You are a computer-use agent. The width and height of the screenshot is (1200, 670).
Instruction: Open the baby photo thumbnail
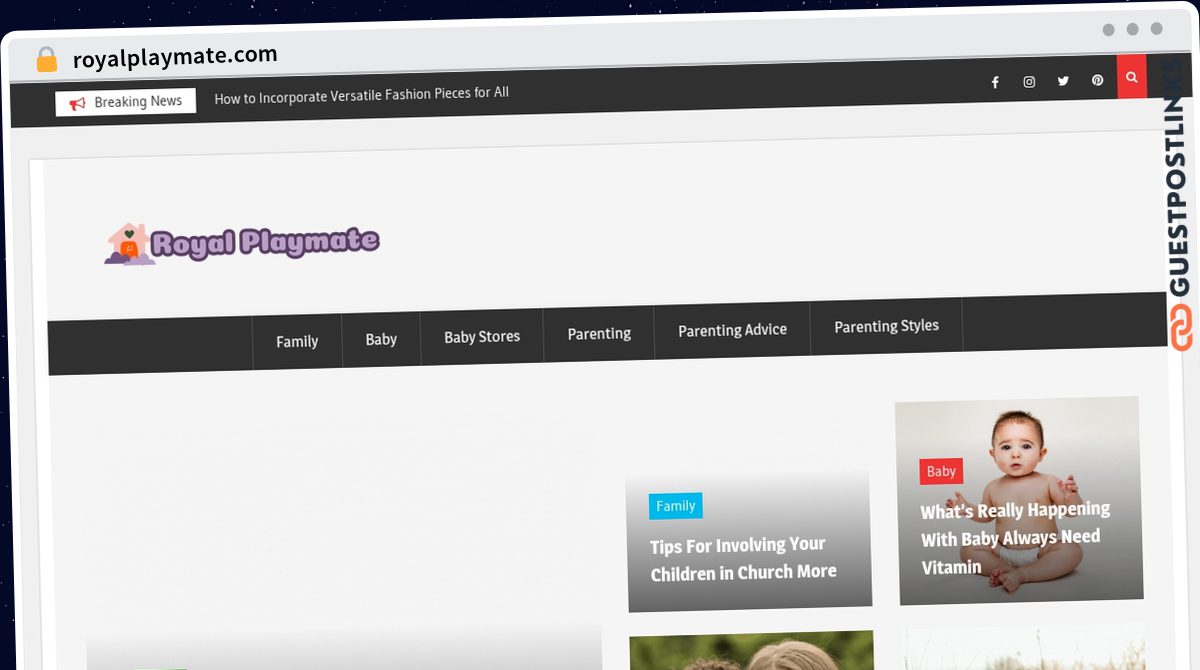point(1019,501)
